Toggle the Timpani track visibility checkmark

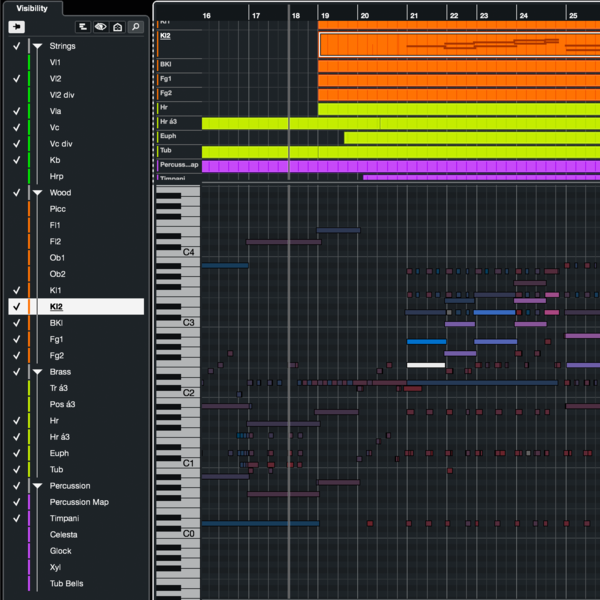(x=16, y=518)
